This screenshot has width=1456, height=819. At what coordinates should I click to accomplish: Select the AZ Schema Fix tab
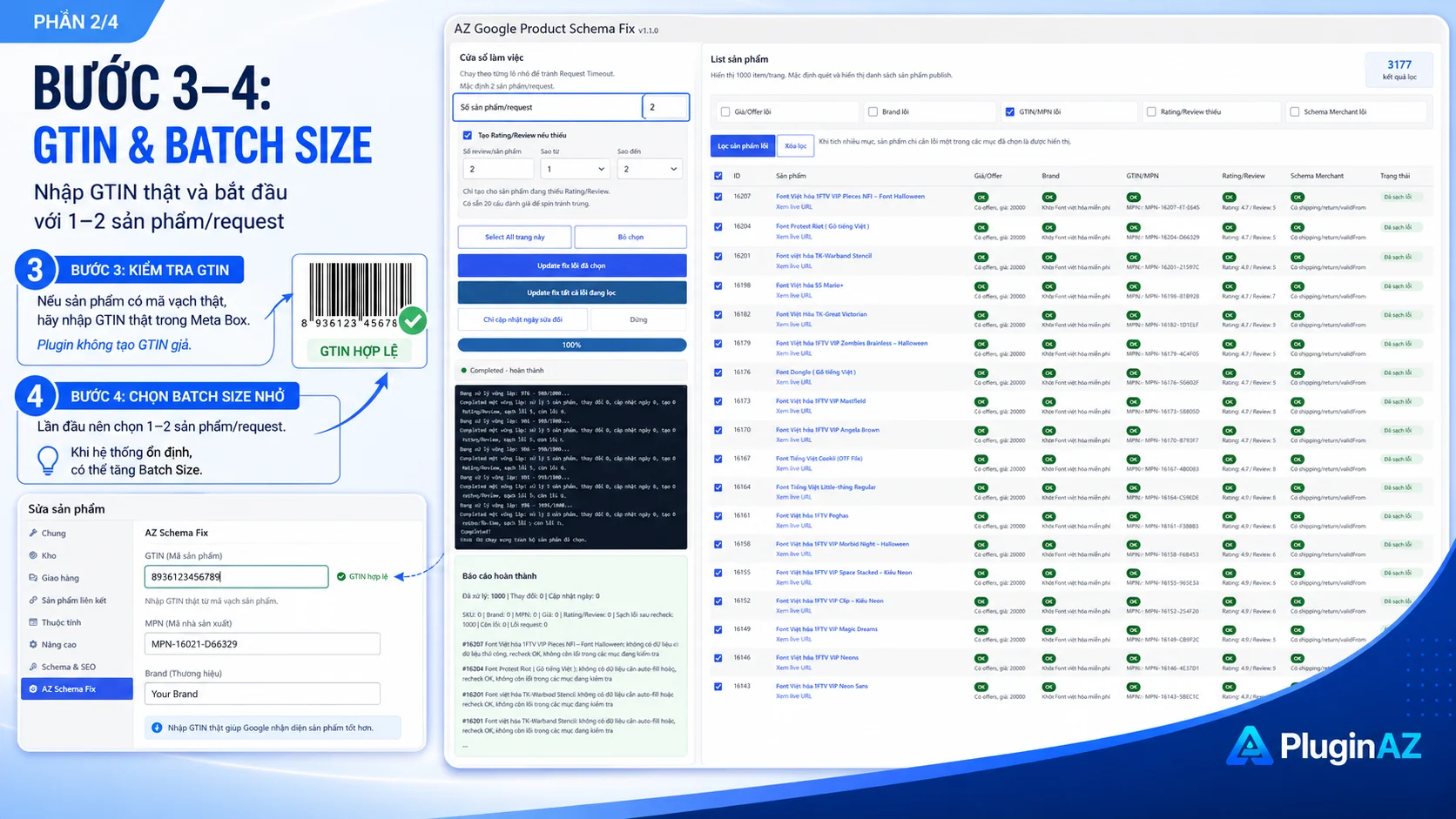pos(77,688)
